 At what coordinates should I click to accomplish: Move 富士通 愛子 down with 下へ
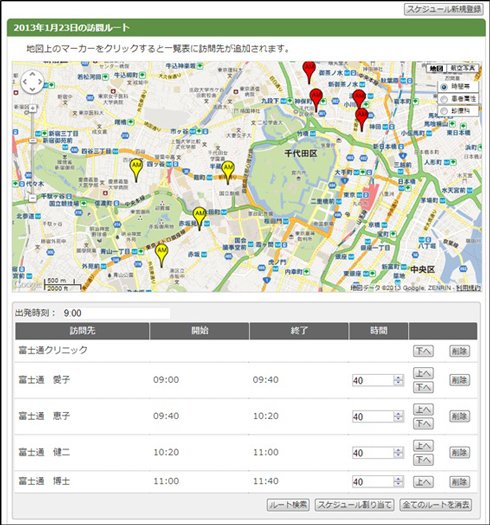[x=423, y=387]
